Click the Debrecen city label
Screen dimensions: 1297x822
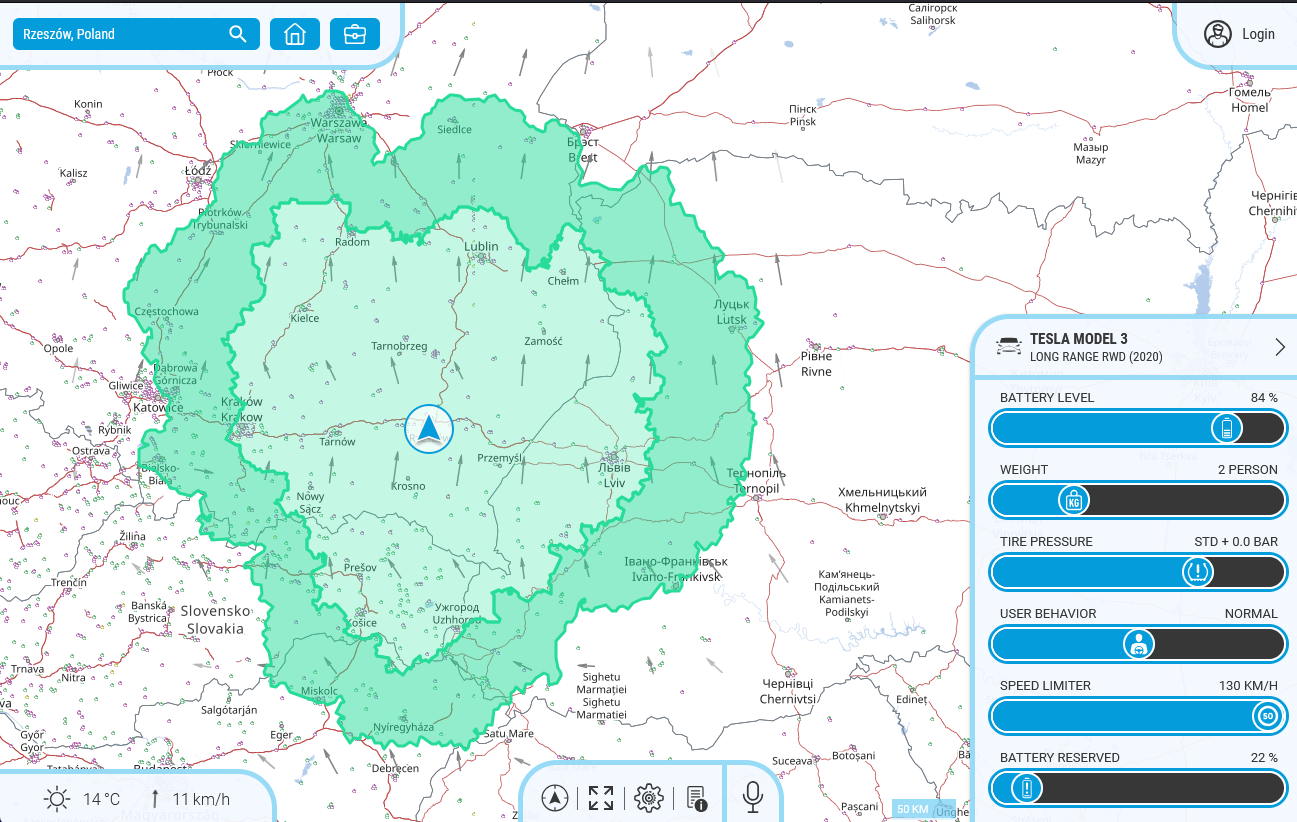click(395, 769)
